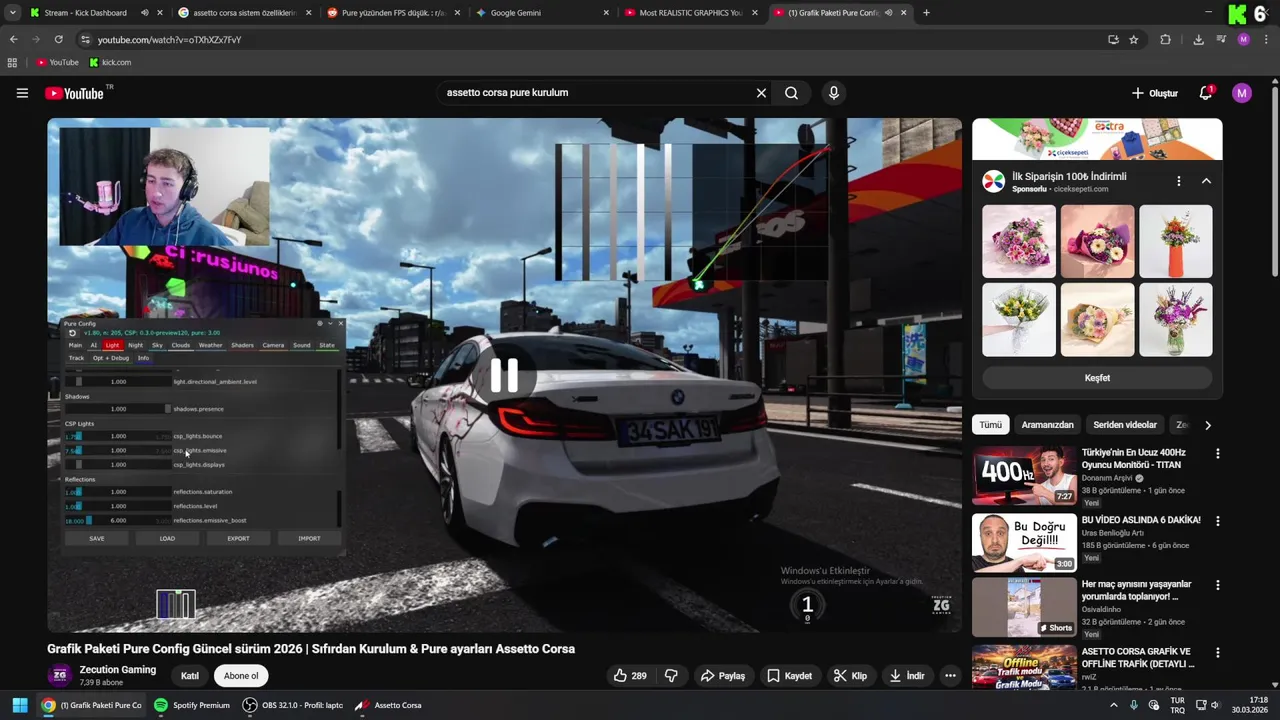The image size is (1280, 720).
Task: Select the Tümü filter chip
Action: click(990, 425)
